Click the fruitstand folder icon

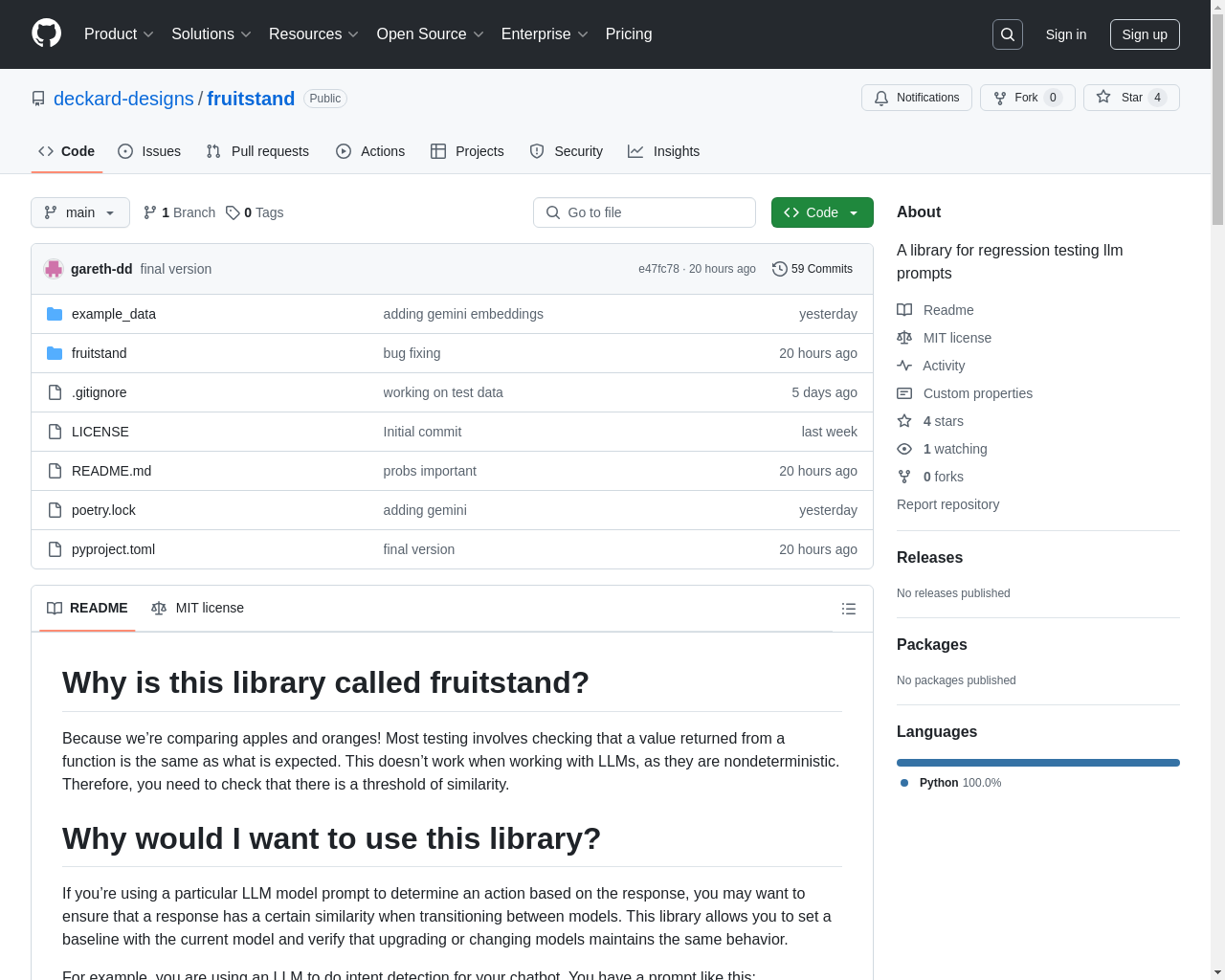click(55, 353)
